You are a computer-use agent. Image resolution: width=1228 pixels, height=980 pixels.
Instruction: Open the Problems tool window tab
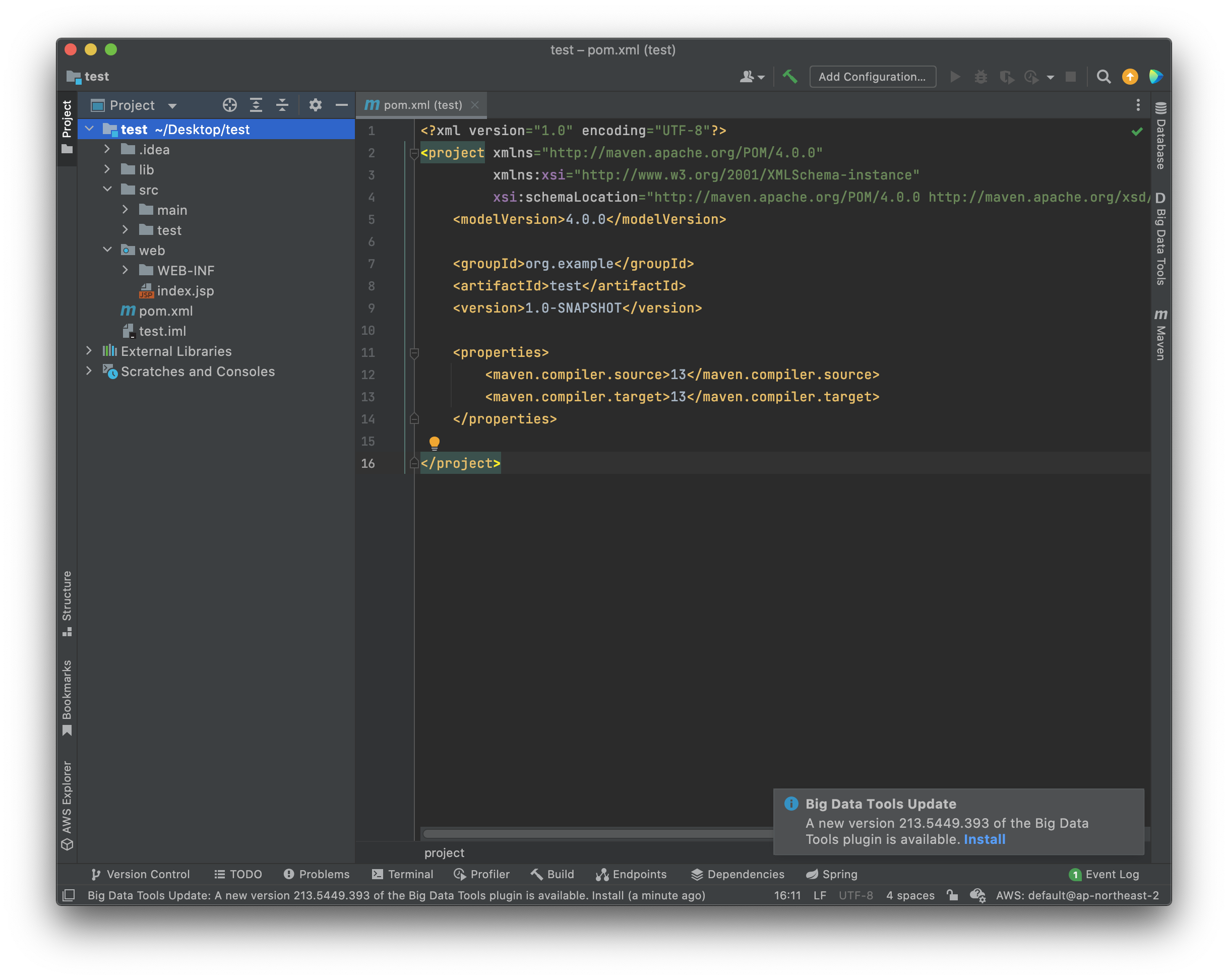click(317, 874)
